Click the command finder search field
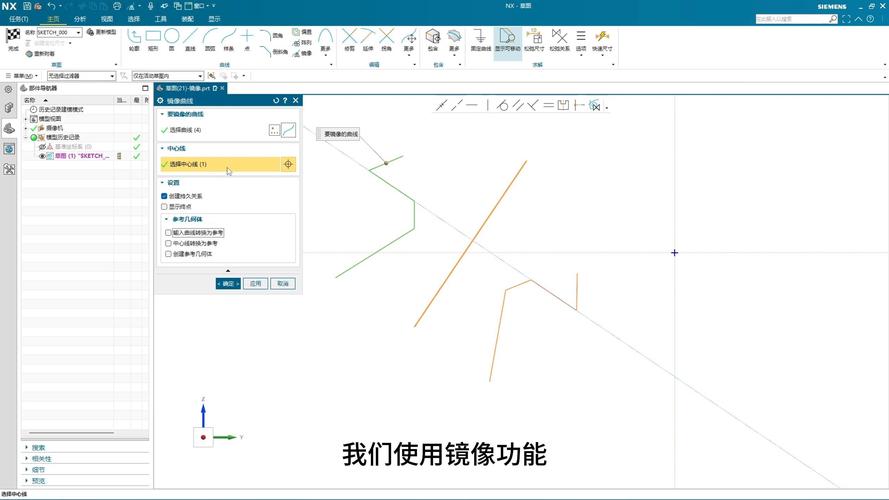The width and height of the screenshot is (889, 500). point(791,19)
